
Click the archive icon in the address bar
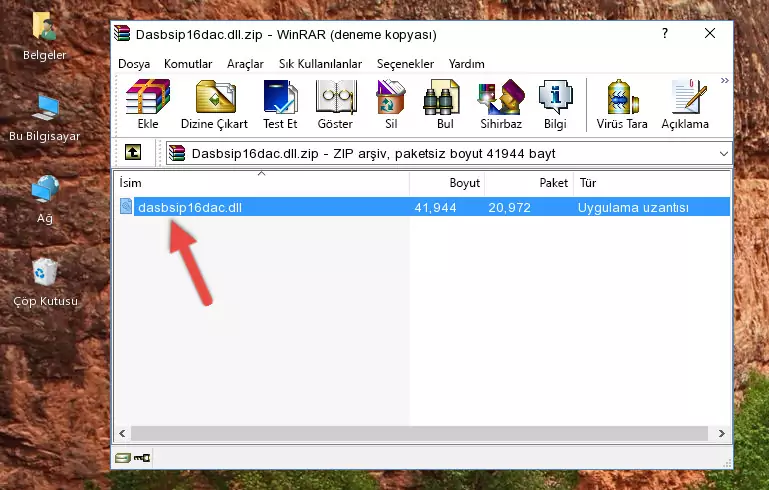point(177,154)
